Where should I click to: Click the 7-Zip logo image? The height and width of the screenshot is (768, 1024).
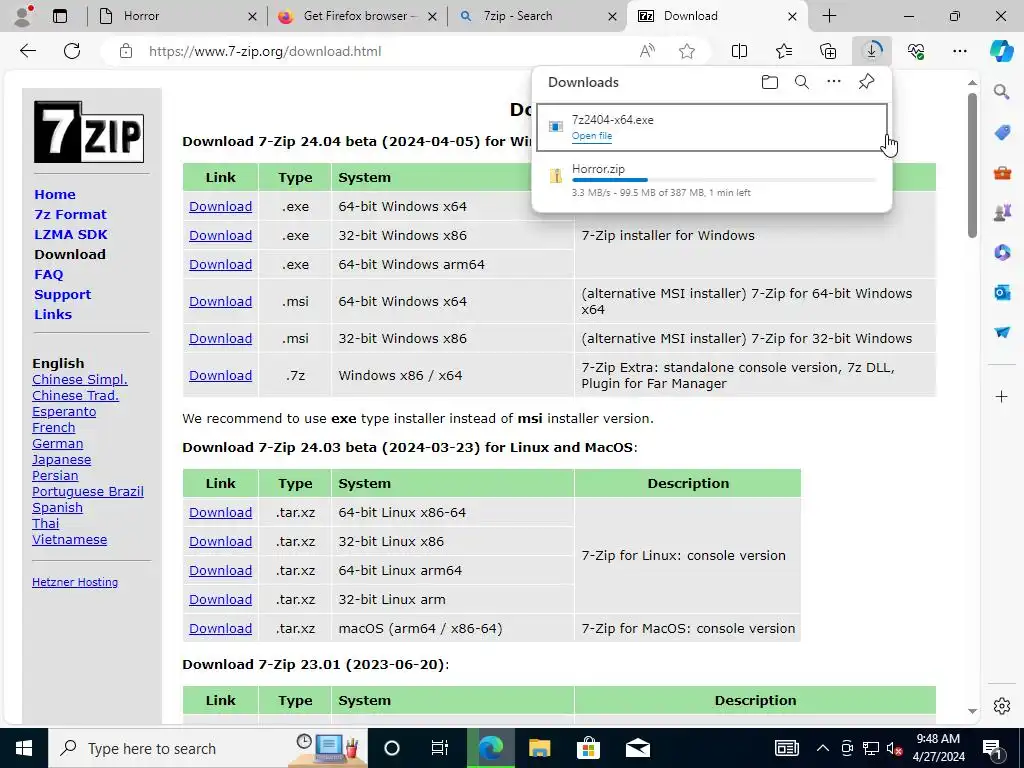[89, 131]
